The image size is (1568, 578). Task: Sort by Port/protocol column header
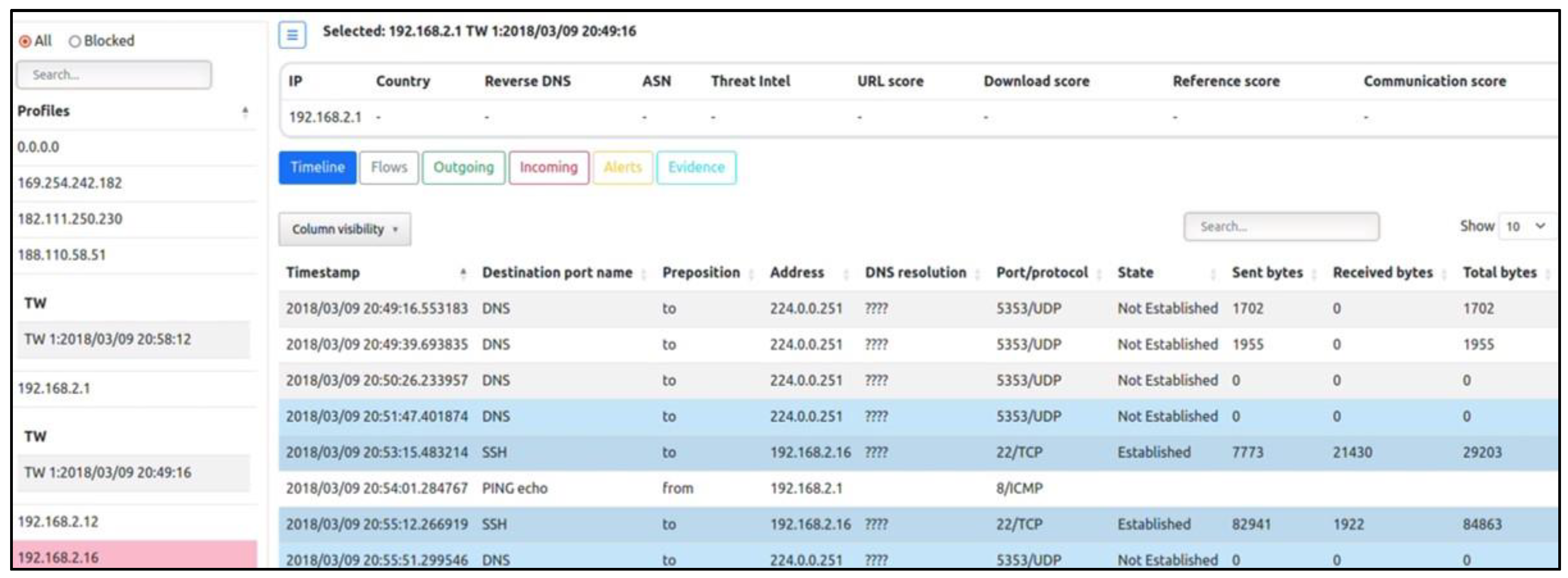pyautogui.click(x=1041, y=273)
